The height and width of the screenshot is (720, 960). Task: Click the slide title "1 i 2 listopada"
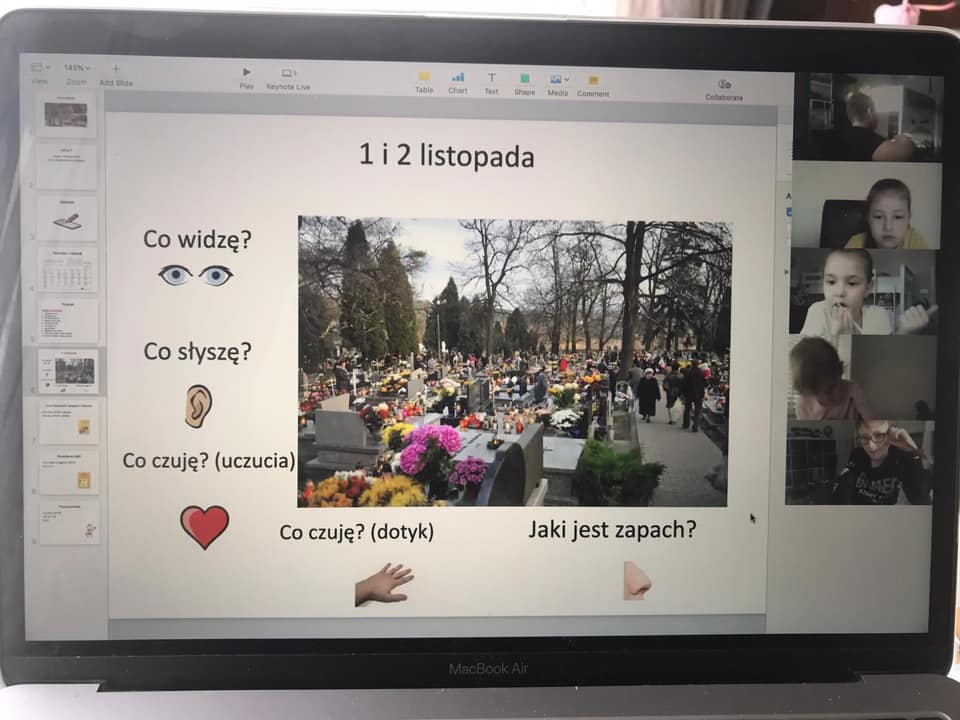tap(447, 156)
